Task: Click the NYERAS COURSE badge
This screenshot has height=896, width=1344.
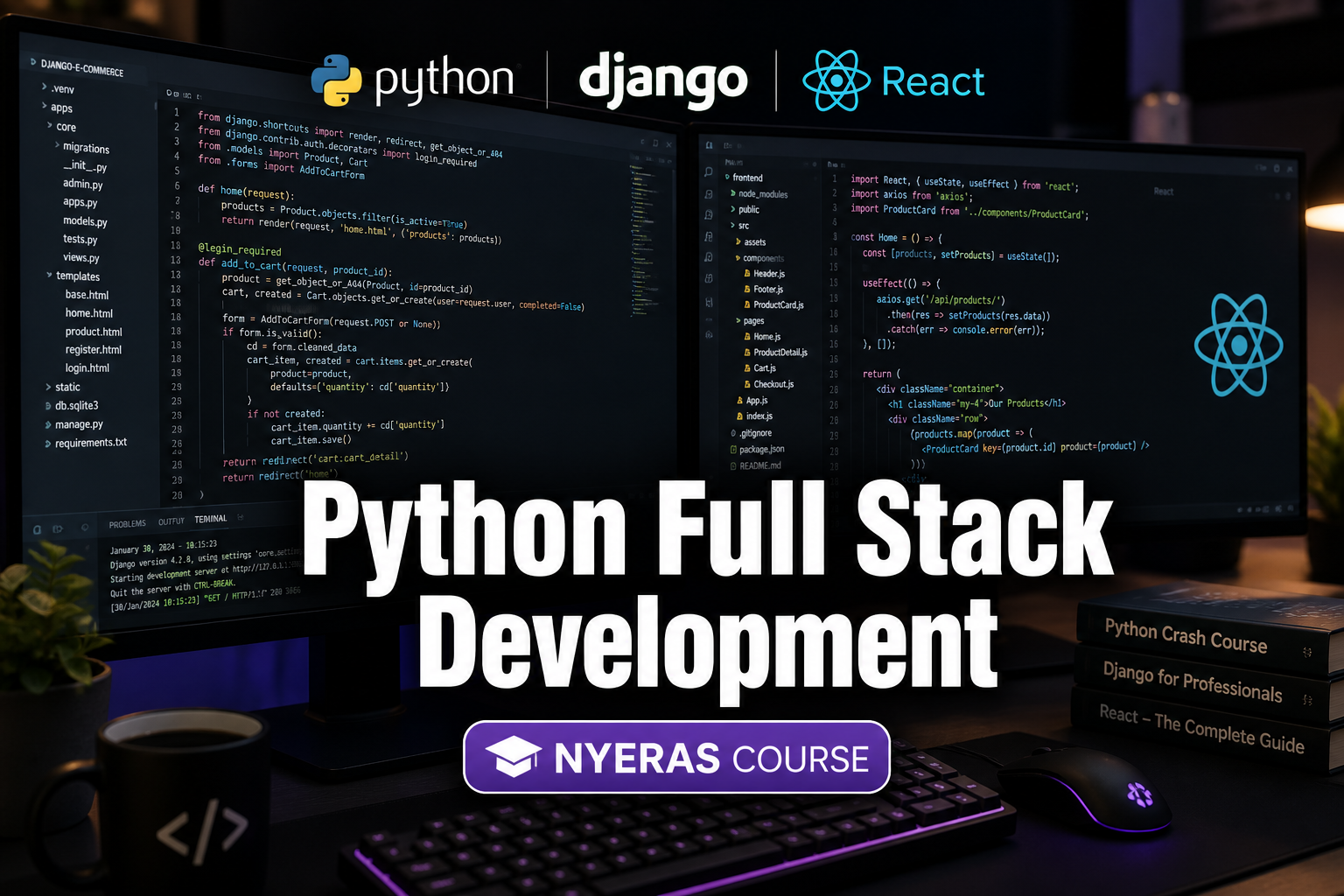Action: pos(676,757)
